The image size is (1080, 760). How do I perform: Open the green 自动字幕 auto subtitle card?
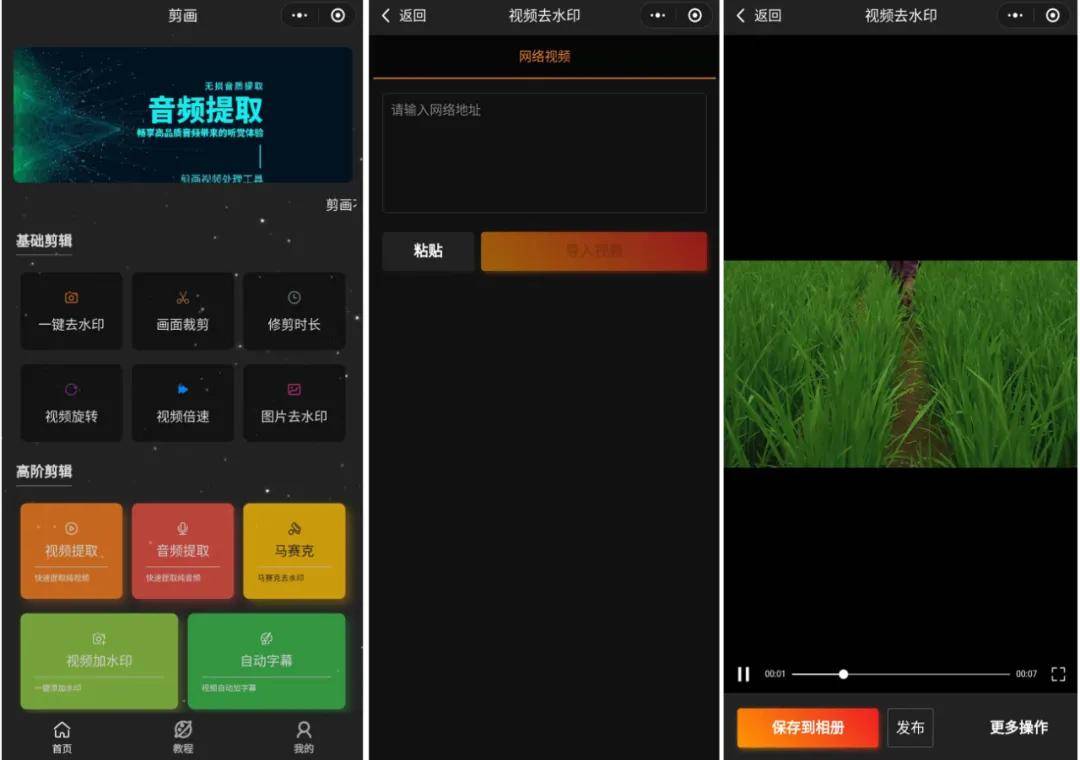(266, 661)
